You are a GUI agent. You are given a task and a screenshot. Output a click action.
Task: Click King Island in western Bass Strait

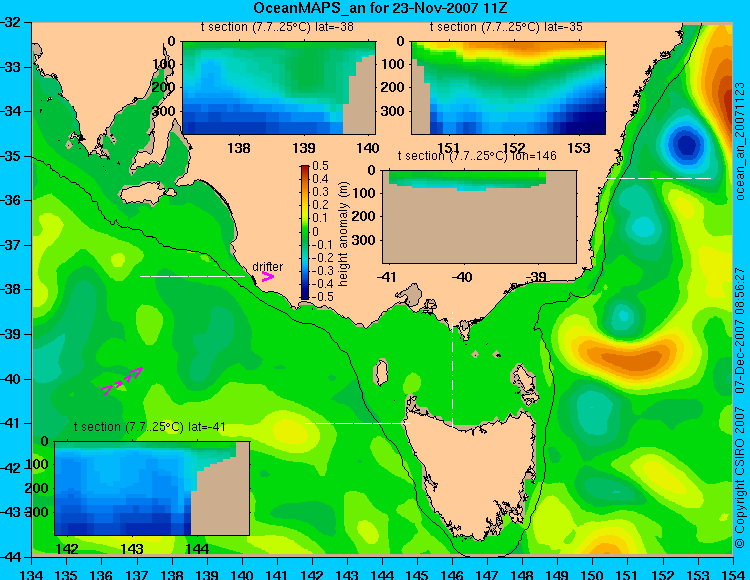pyautogui.click(x=381, y=372)
